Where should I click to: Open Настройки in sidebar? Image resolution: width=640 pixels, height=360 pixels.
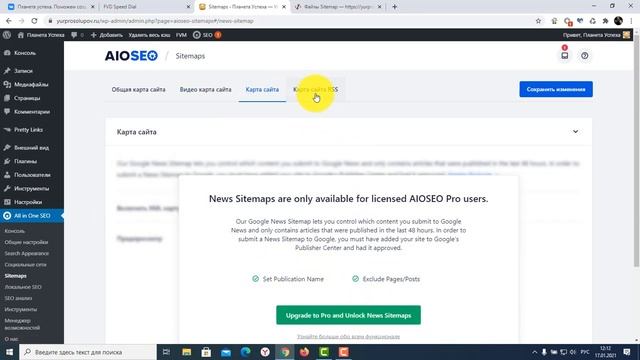point(28,202)
